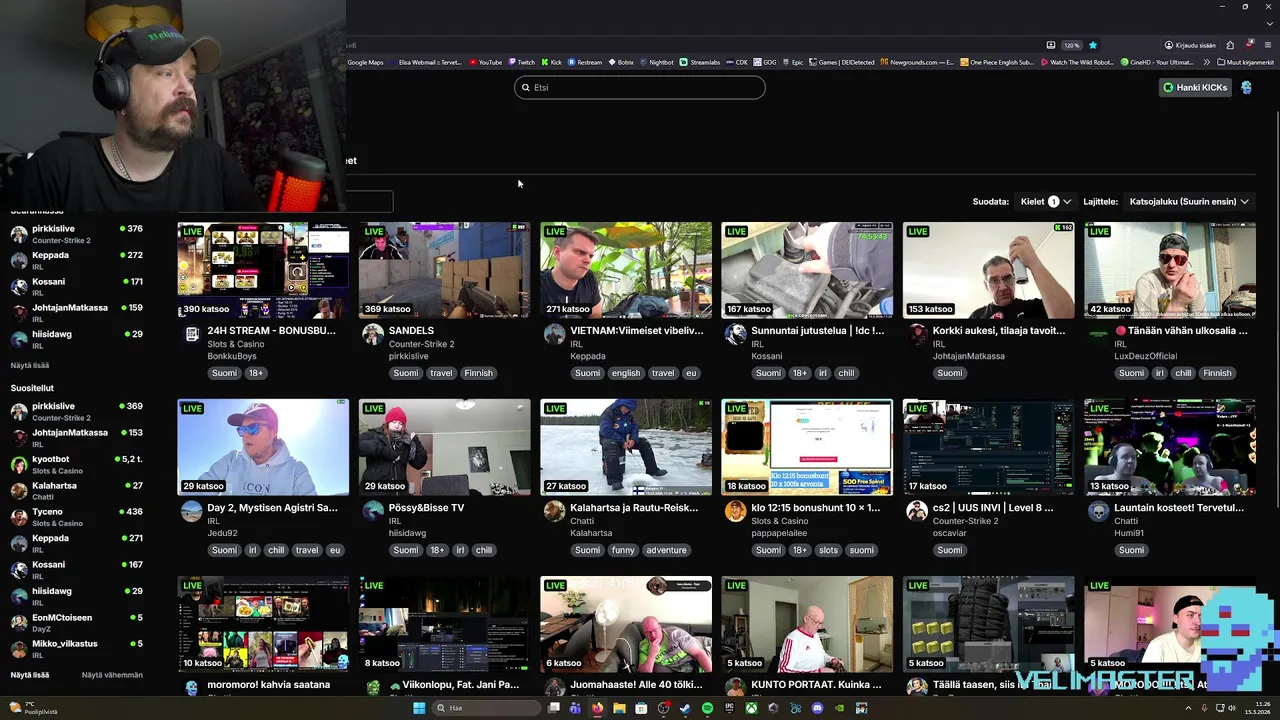
Task: Click Näytä lisää under followed channels
Action: pyautogui.click(x=30, y=365)
